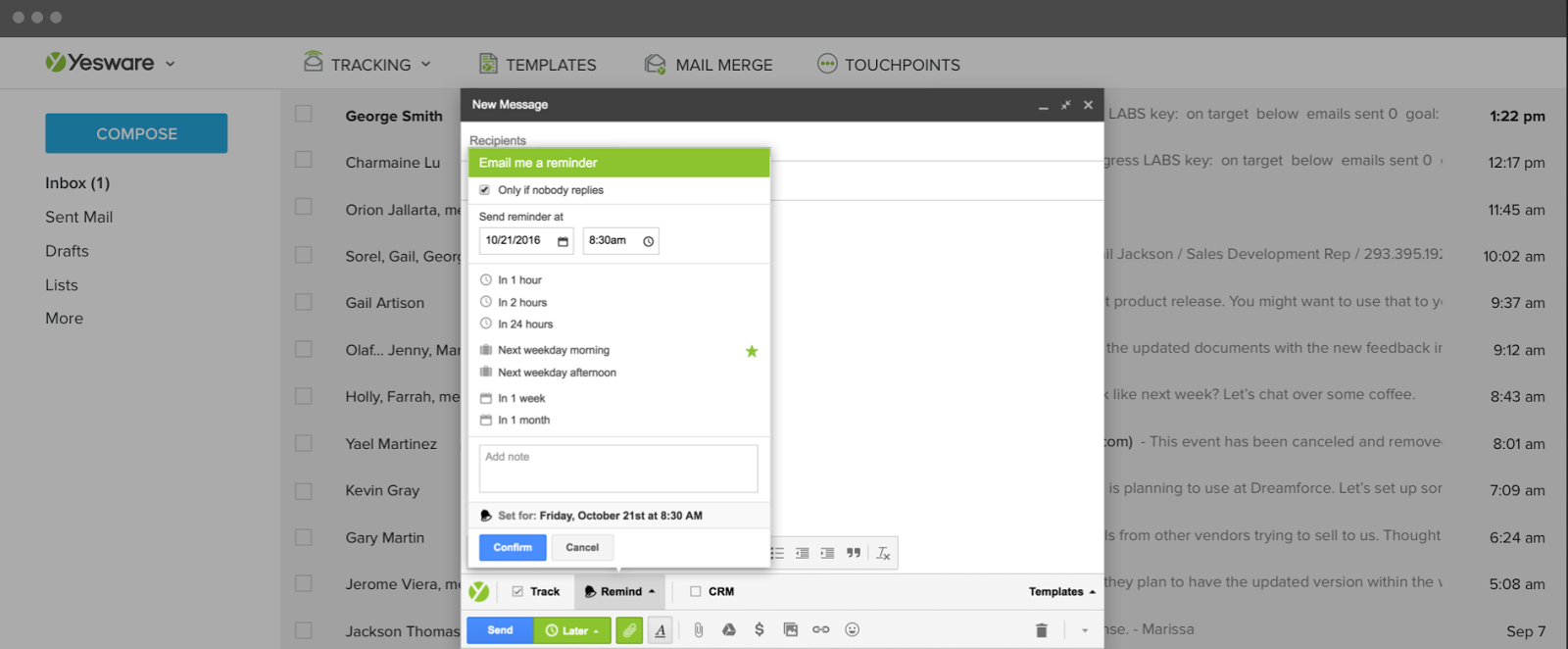
Task: Open more options arrow beside trash
Action: click(x=1085, y=630)
